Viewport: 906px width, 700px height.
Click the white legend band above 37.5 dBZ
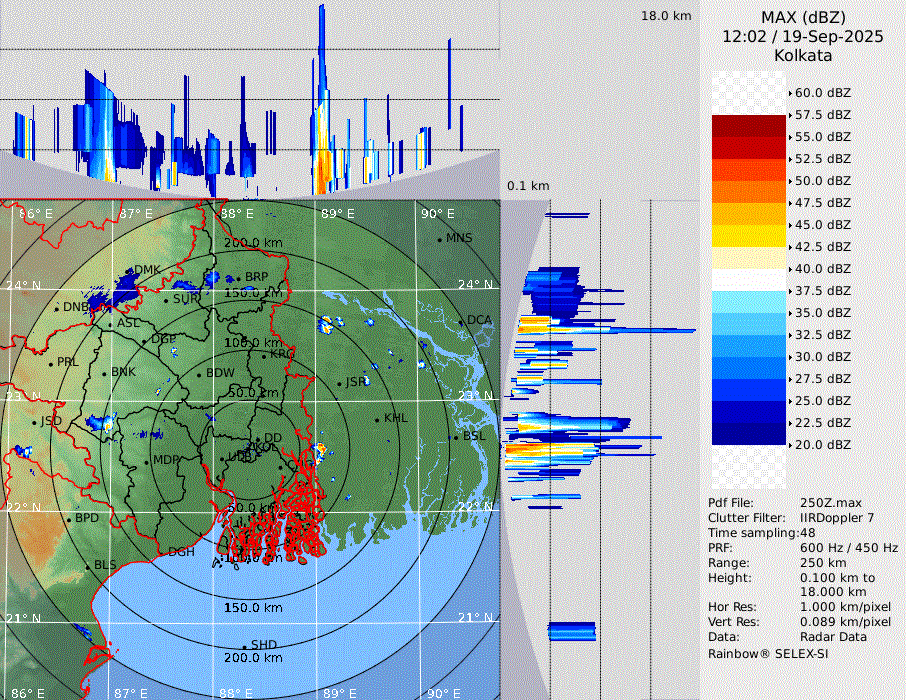pos(749,279)
